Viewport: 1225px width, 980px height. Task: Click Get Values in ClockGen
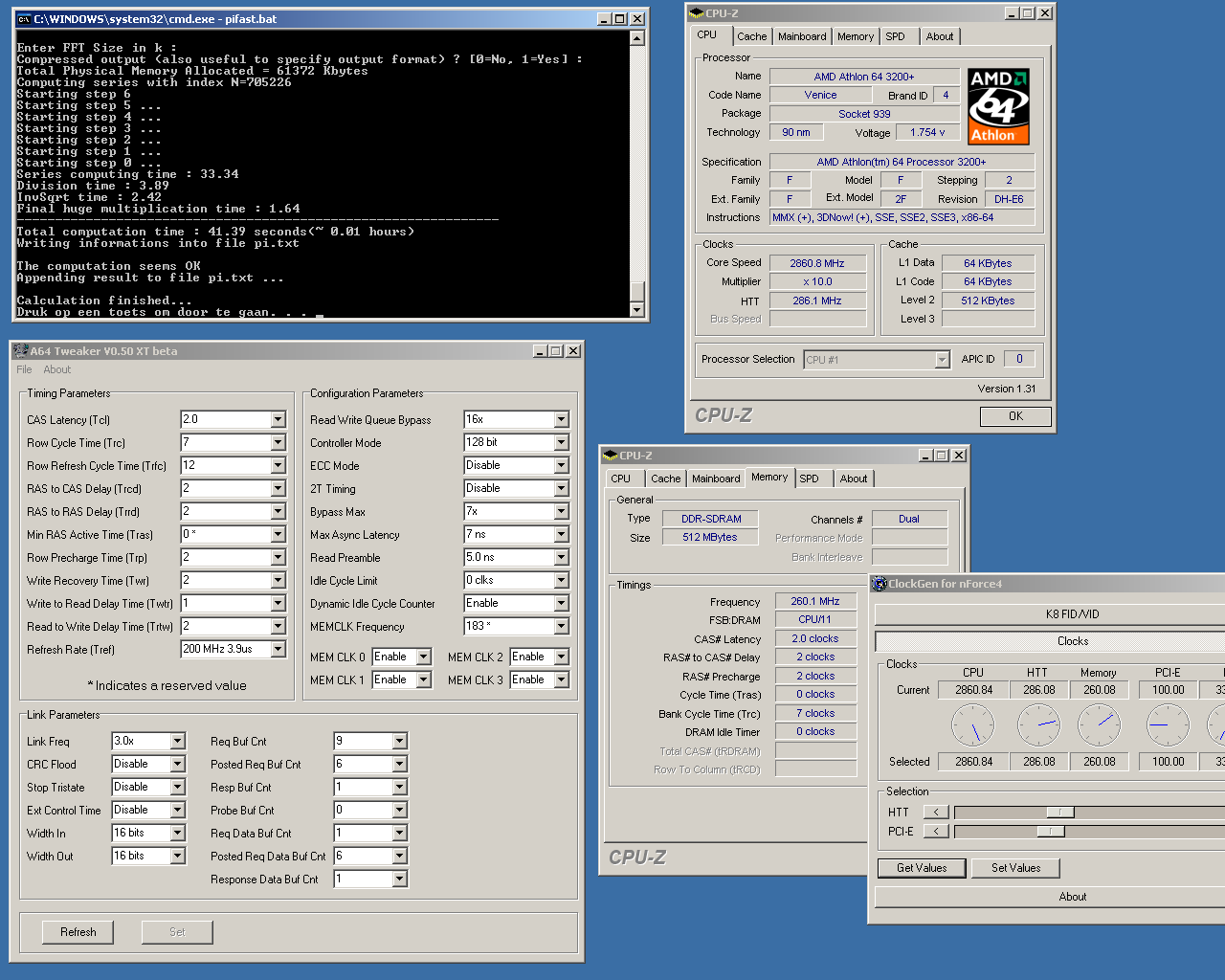(x=922, y=868)
